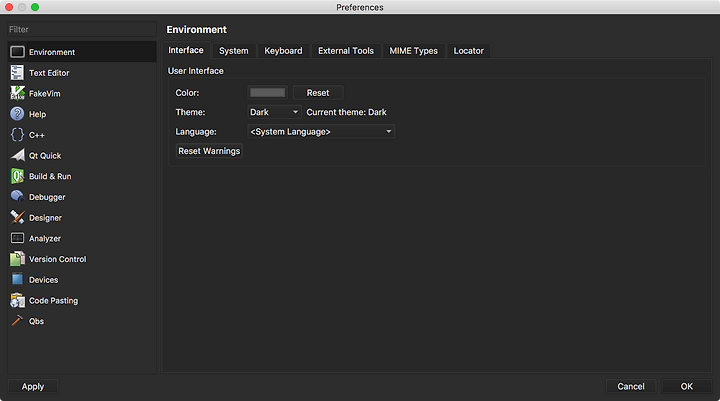Click the Help question mark icon
This screenshot has width=720, height=401.
point(17,114)
